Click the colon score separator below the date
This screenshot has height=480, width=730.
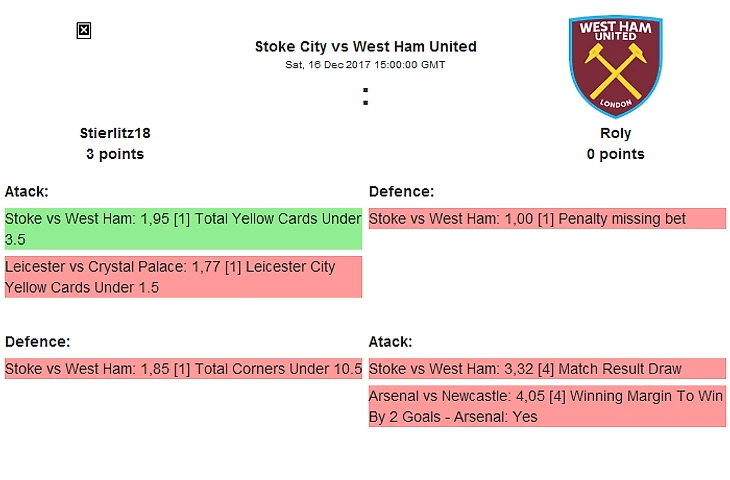click(x=365, y=97)
